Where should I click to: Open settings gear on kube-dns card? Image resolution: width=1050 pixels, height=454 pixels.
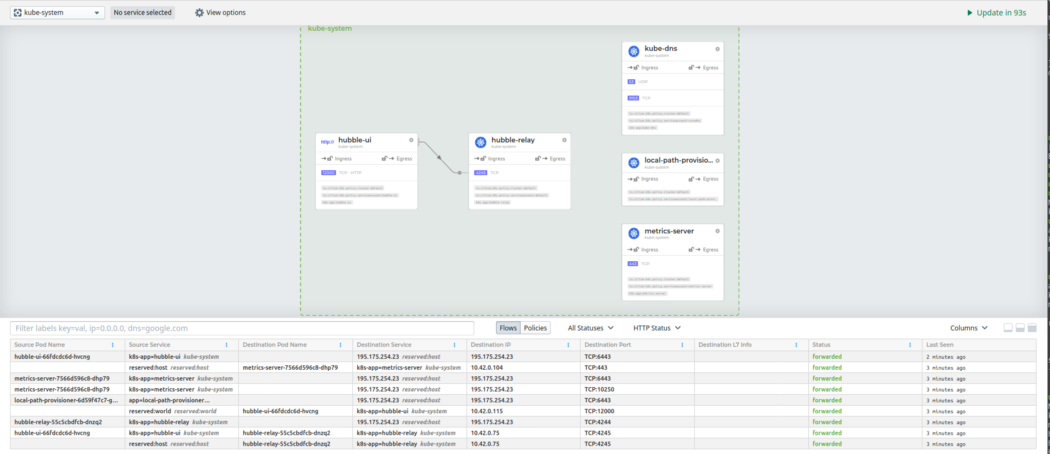point(717,49)
